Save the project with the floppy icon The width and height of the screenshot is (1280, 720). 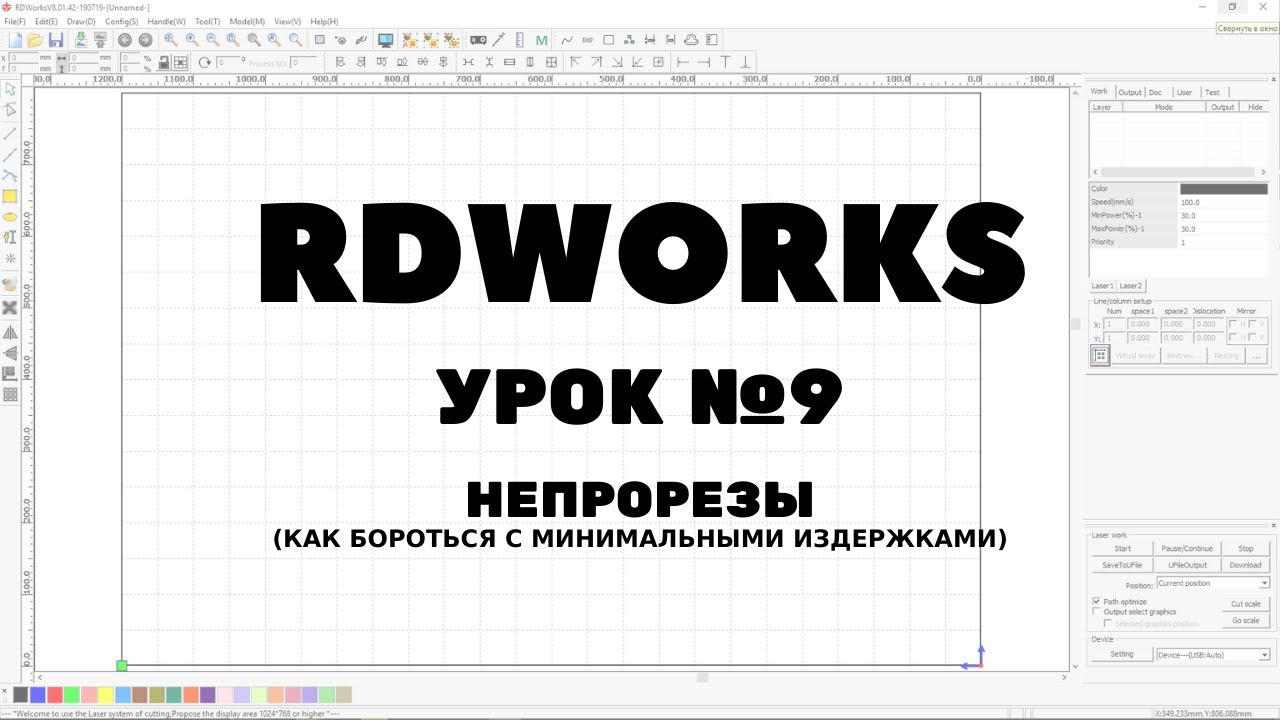pos(56,40)
